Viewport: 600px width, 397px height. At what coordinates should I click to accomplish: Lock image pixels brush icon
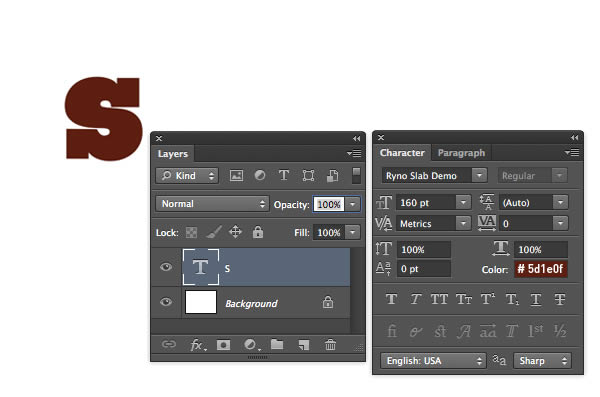tap(214, 232)
